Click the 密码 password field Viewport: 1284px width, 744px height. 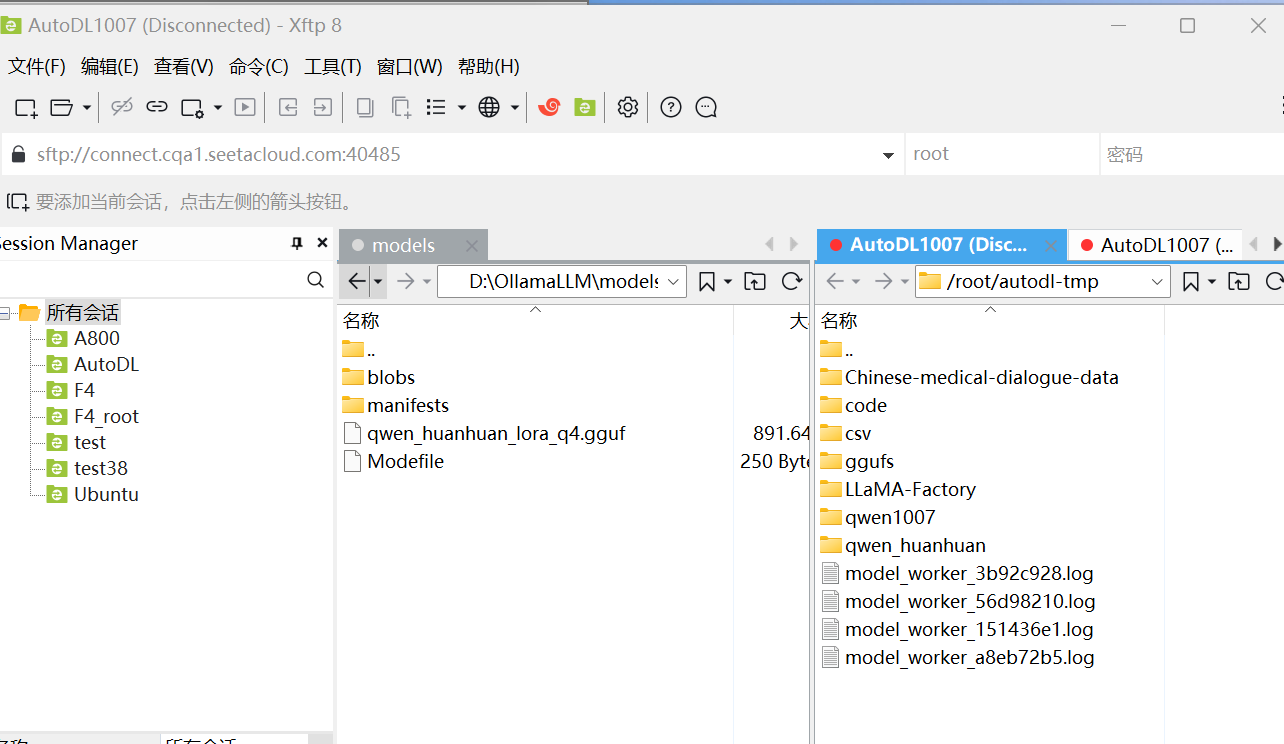pos(1191,155)
